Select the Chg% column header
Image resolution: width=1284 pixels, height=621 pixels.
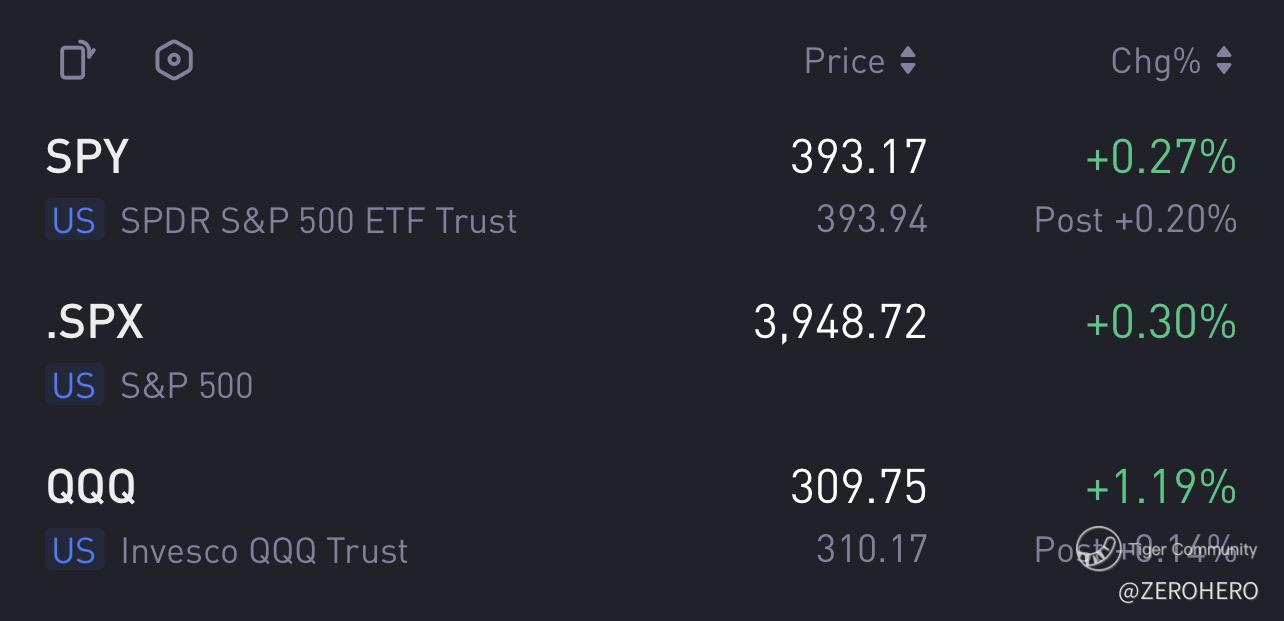1156,62
